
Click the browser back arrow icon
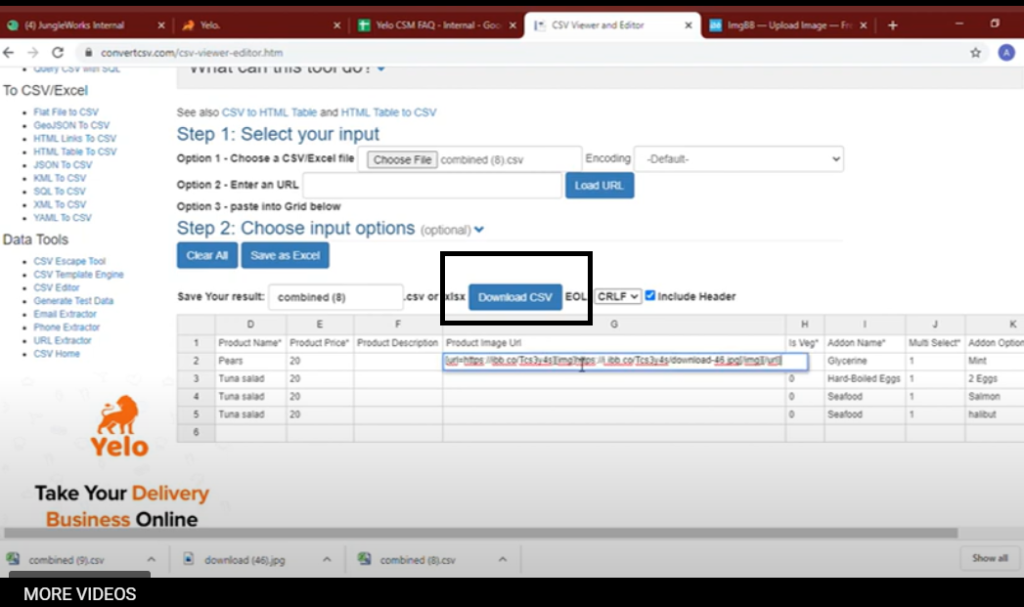pyautogui.click(x=12, y=52)
